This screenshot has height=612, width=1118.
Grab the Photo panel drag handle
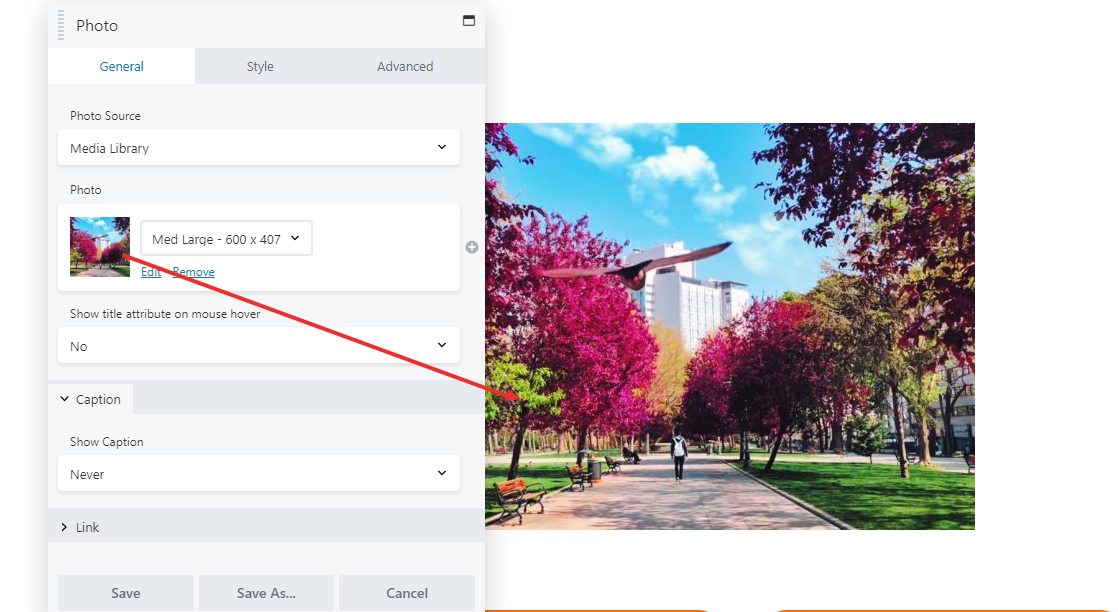[x=61, y=25]
